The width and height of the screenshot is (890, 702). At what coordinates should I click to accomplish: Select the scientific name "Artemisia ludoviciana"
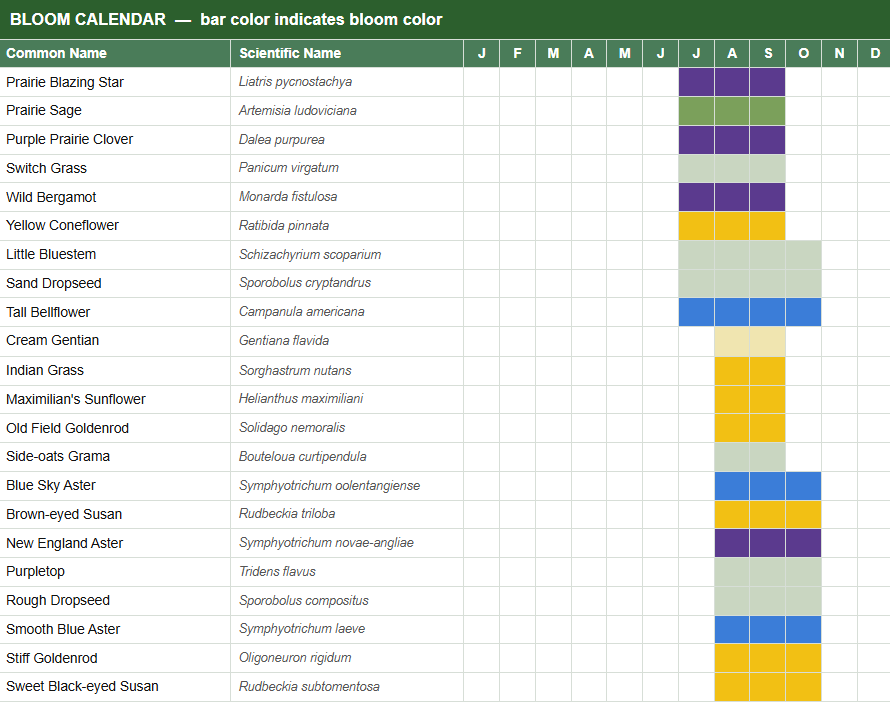click(297, 111)
